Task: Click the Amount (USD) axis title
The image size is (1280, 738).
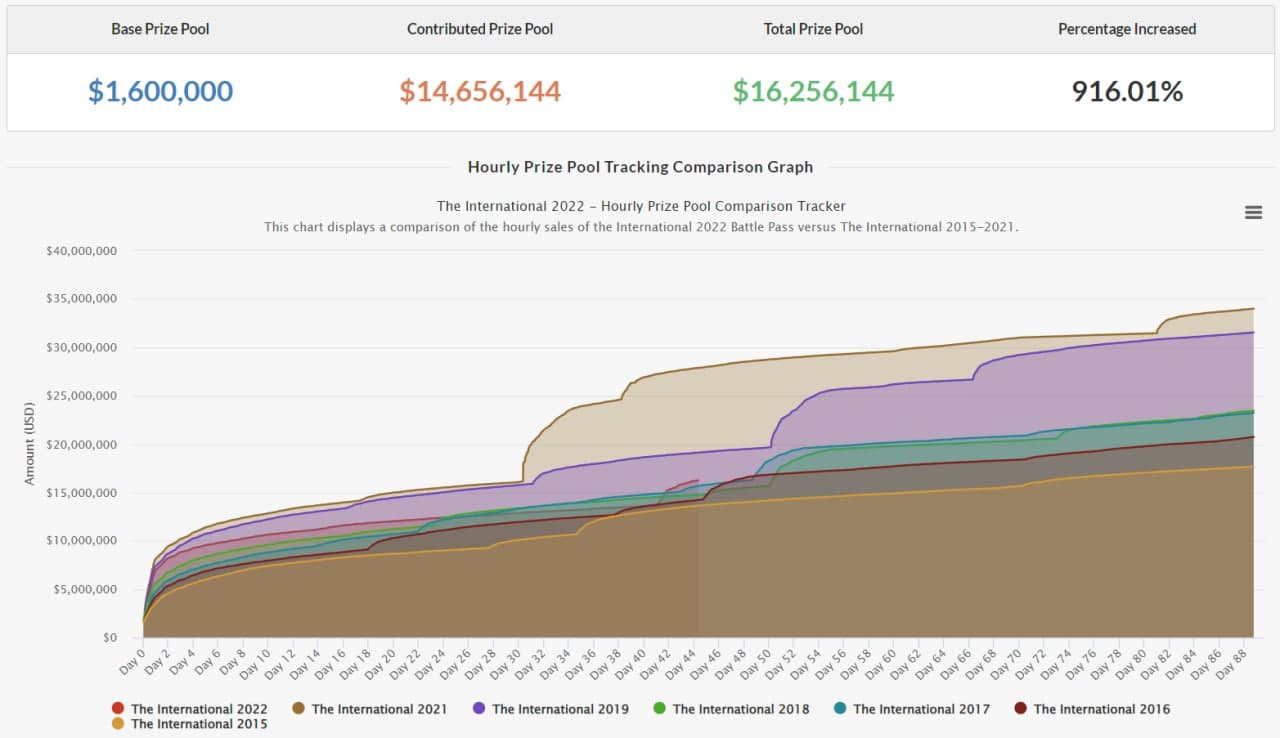Action: (x=29, y=443)
